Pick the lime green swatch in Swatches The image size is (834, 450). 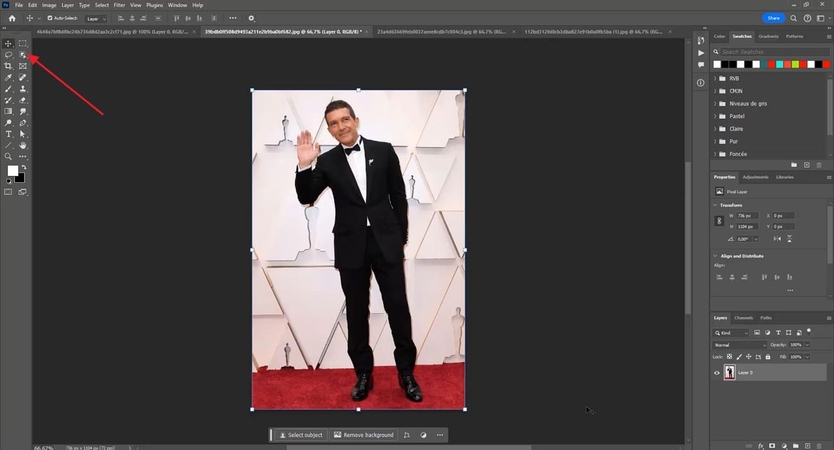(x=795, y=64)
